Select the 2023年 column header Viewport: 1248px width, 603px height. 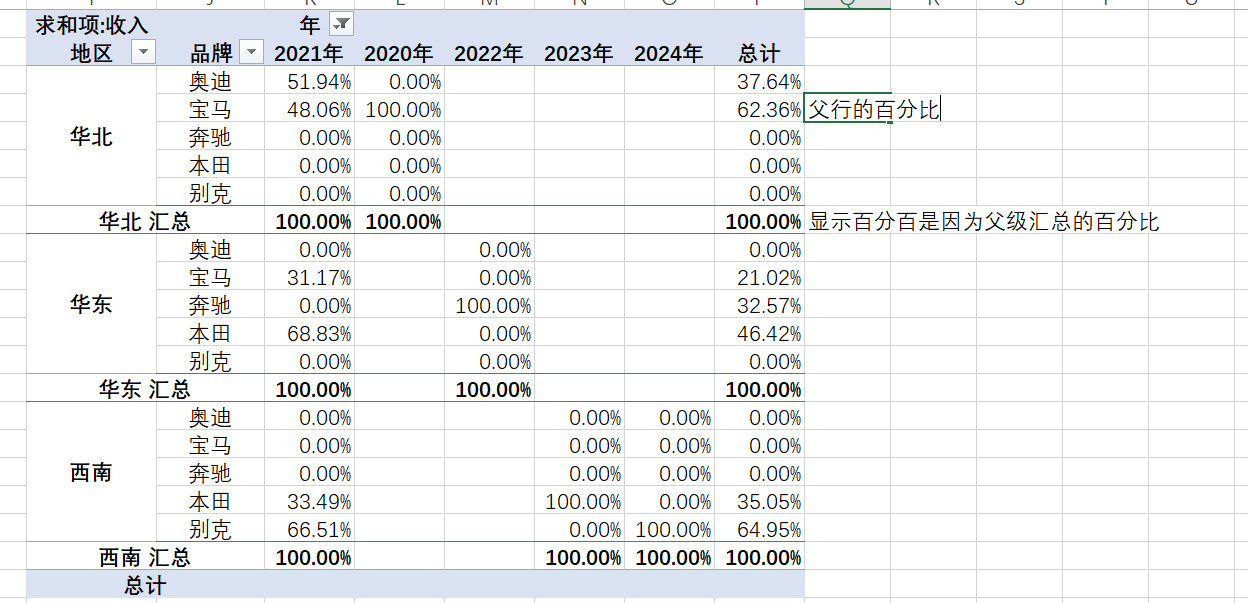click(x=579, y=53)
